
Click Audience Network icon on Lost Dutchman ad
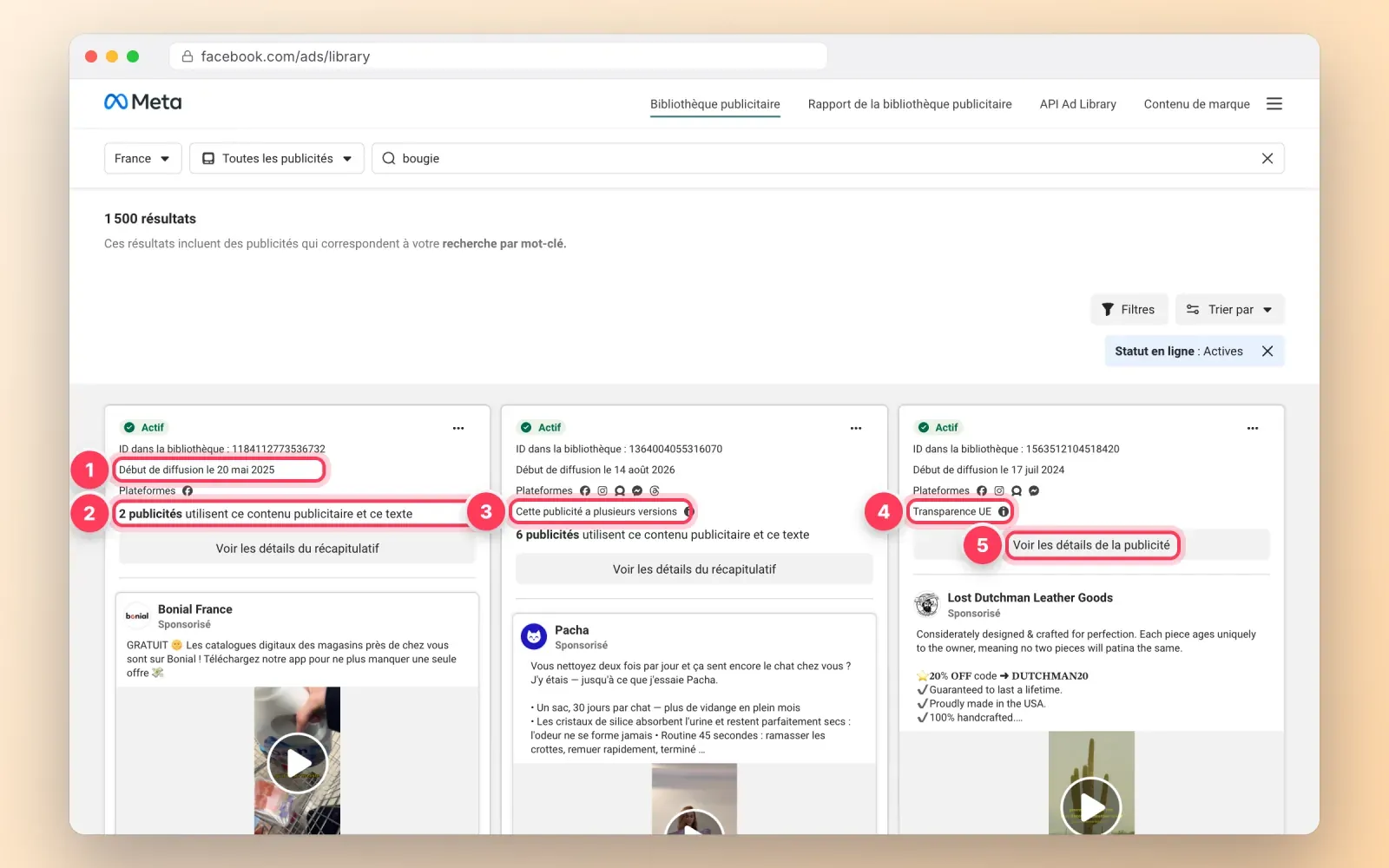tap(1017, 490)
